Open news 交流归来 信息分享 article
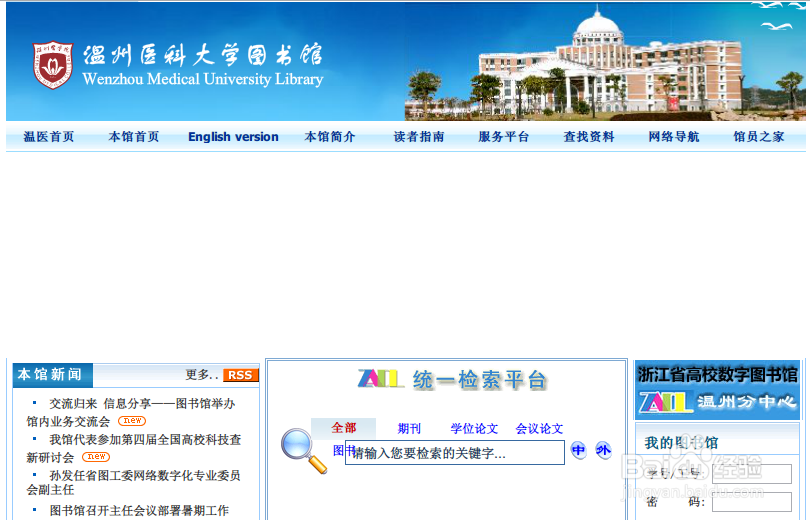 click(x=131, y=413)
